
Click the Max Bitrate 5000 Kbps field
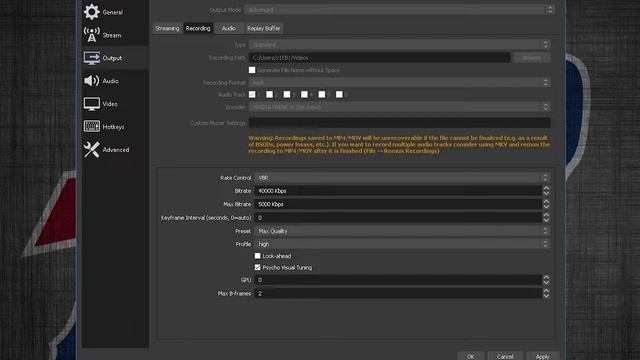[x=398, y=204]
